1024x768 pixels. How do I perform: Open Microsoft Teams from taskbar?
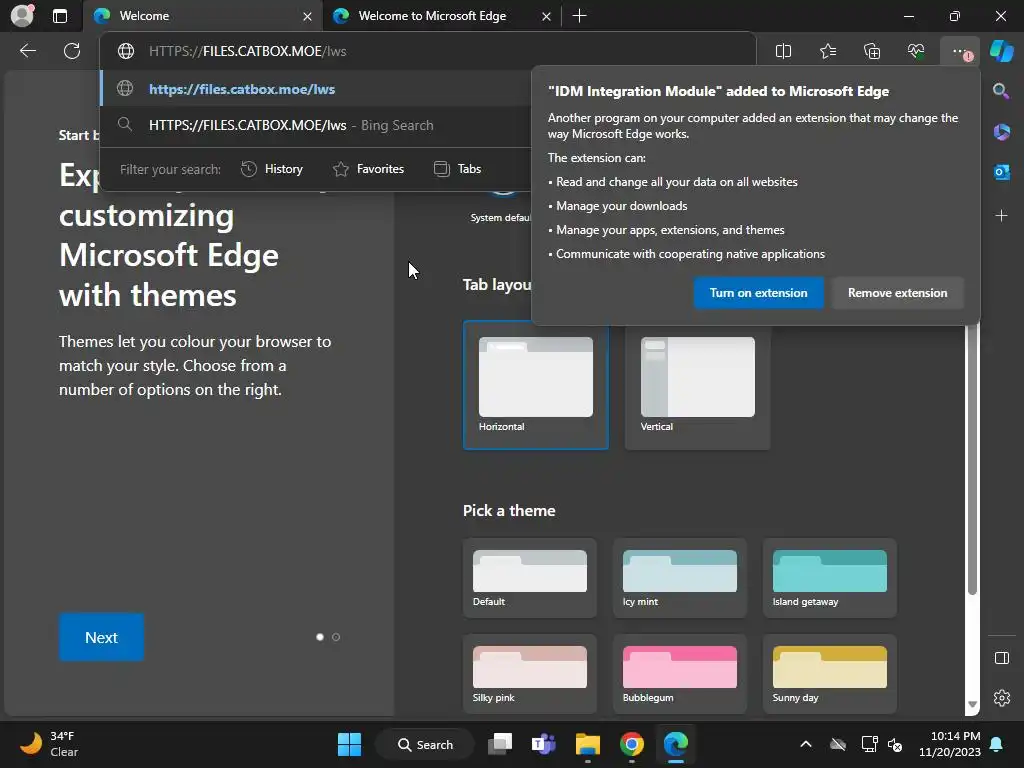[x=544, y=744]
